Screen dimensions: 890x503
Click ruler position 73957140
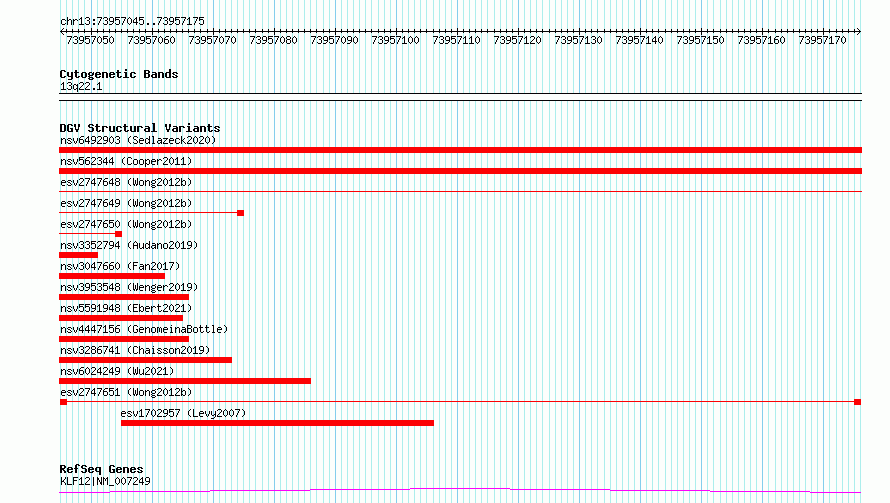click(640, 40)
